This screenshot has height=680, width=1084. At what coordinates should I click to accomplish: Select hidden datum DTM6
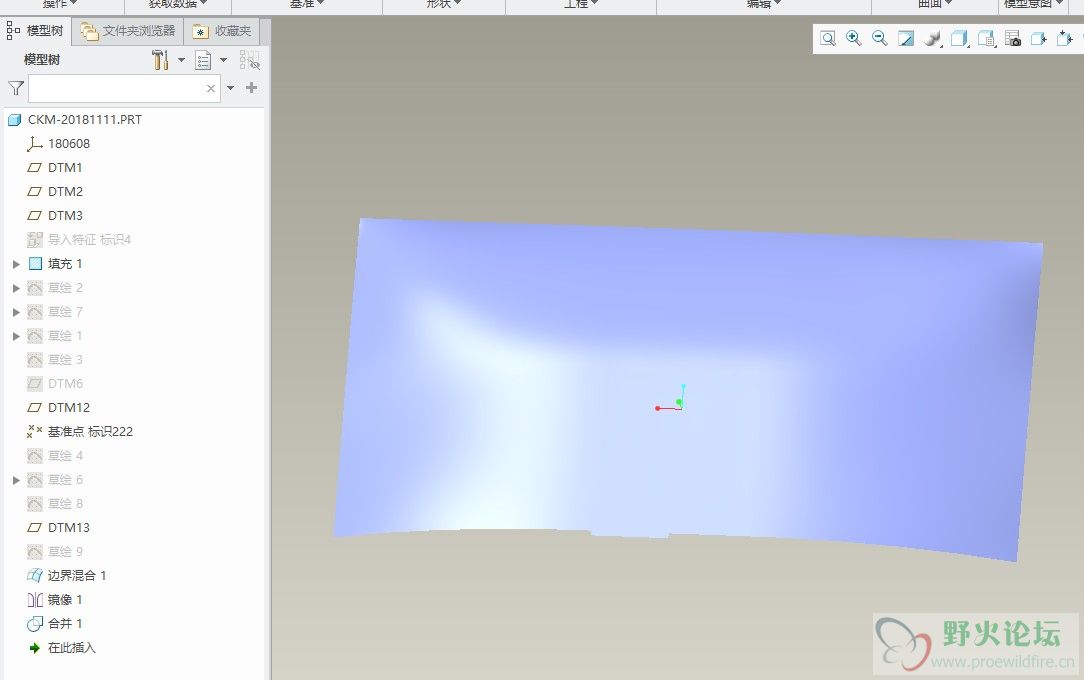tap(65, 384)
